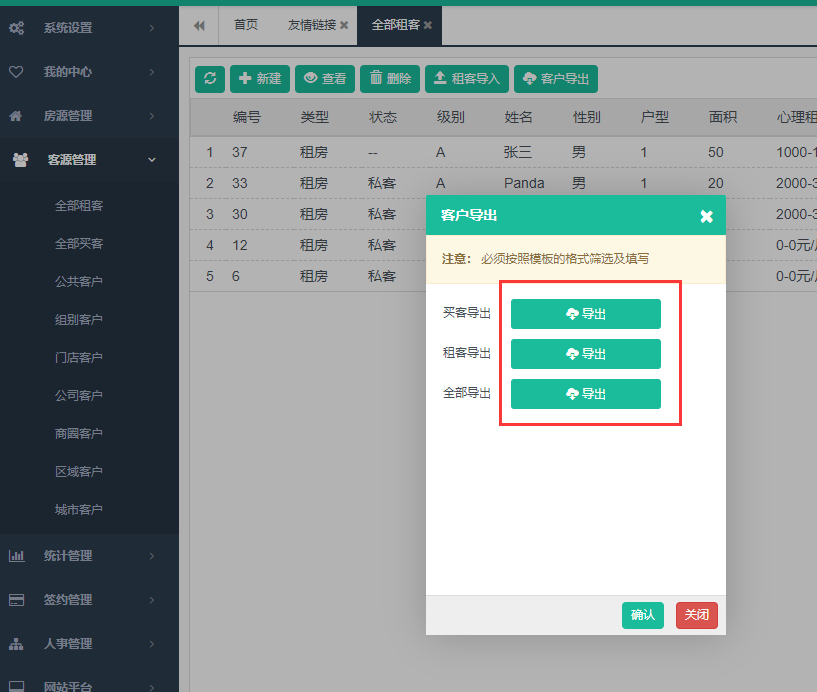Click the refresh icon in the toolbar
The width and height of the screenshot is (817, 692).
coord(209,79)
